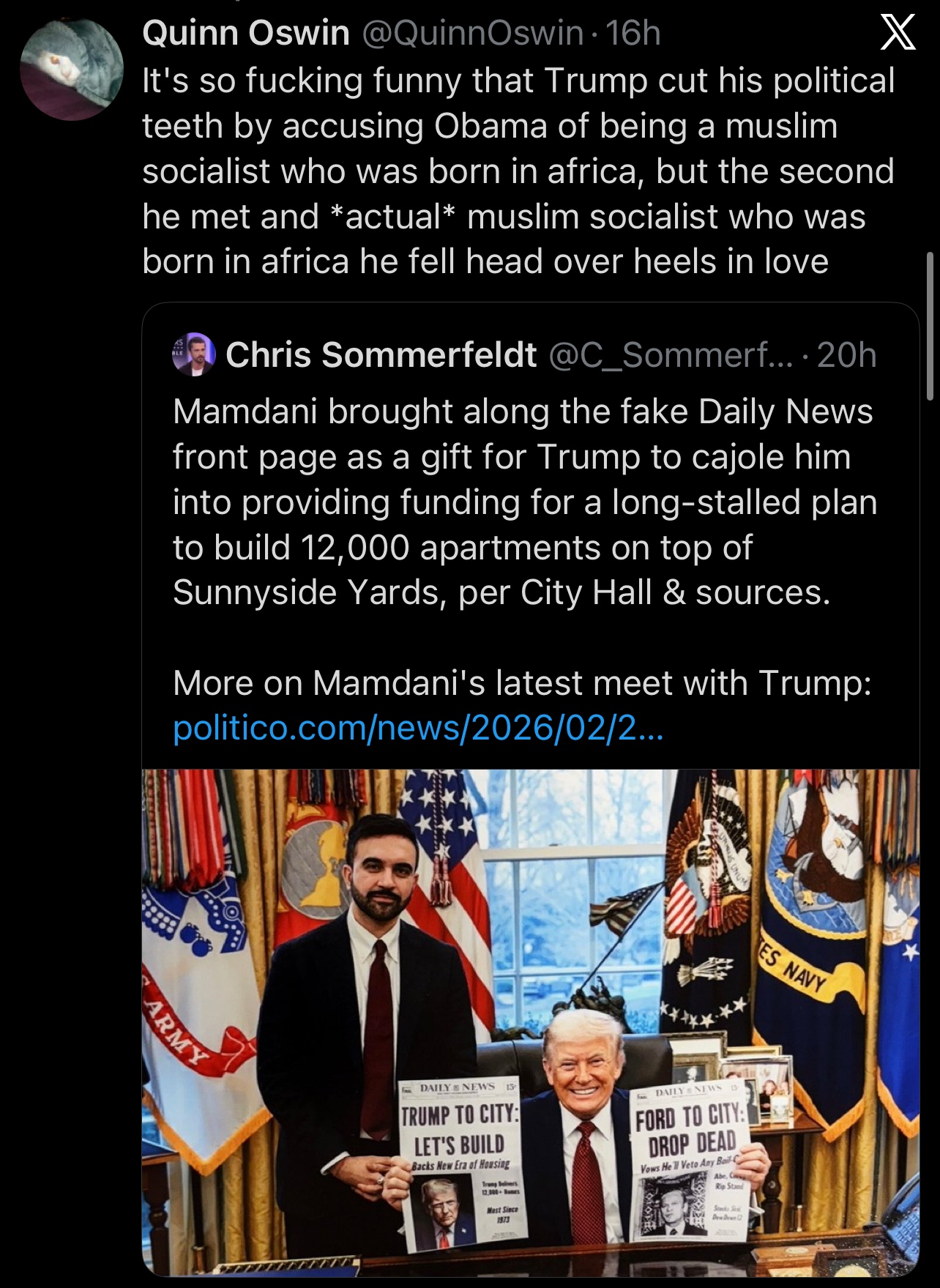The width and height of the screenshot is (940, 1288).
Task: Click the "More on Mamdani's latest meet" line
Action: click(x=522, y=682)
